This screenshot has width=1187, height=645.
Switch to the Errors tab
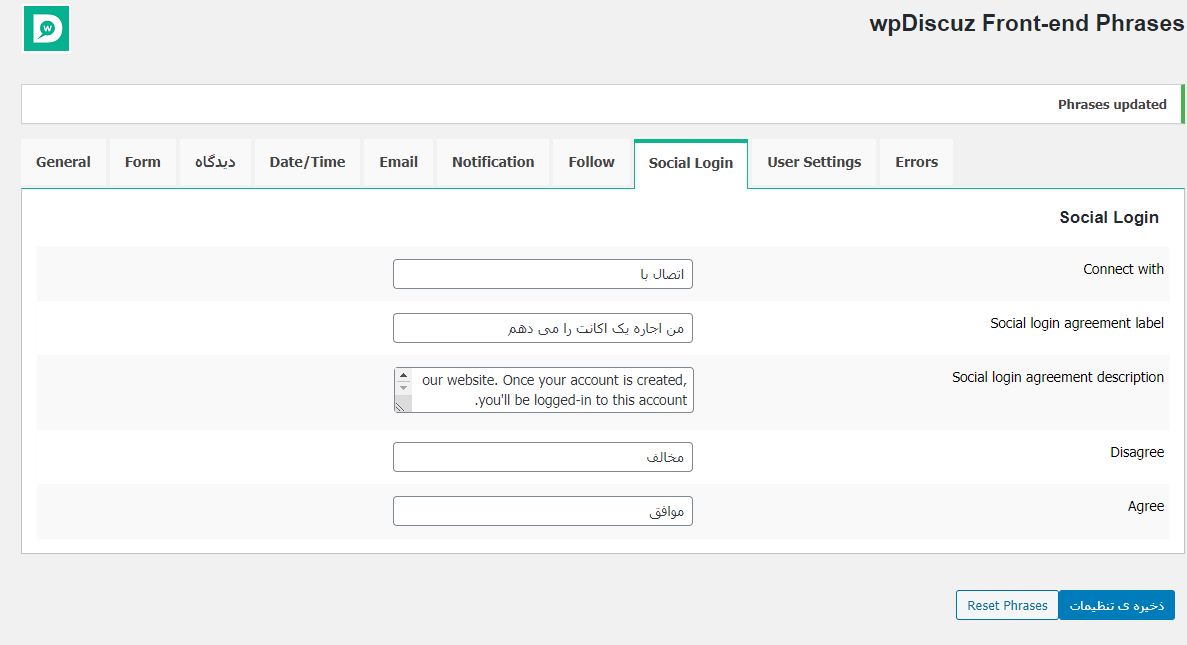(x=916, y=162)
